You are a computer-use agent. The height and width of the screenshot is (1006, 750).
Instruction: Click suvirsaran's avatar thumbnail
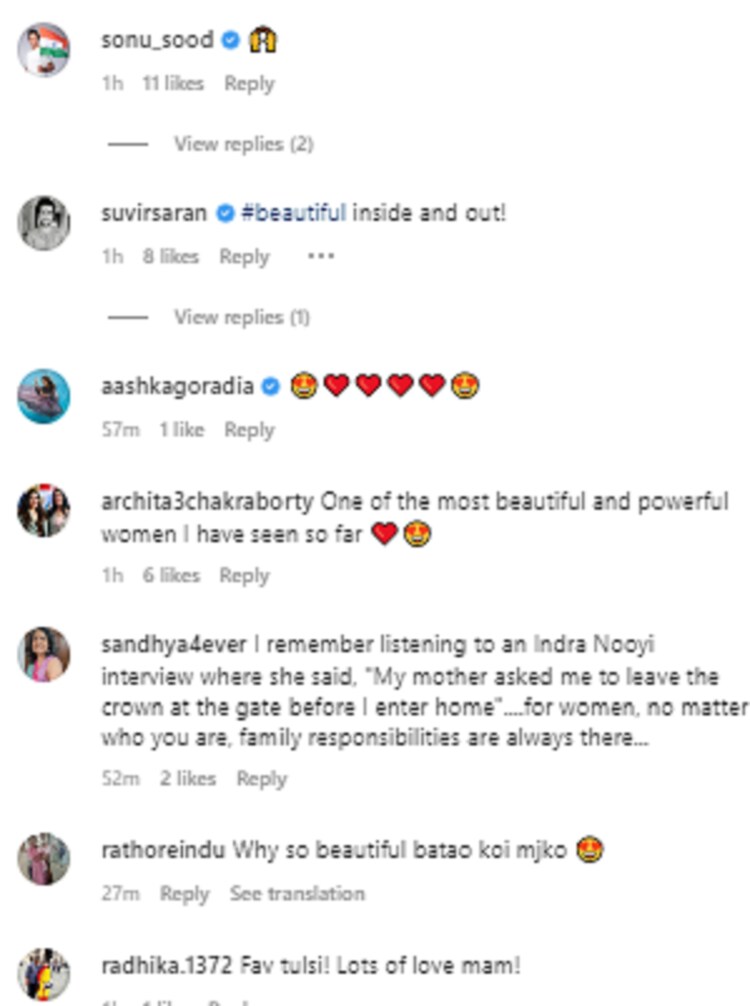coord(44,222)
